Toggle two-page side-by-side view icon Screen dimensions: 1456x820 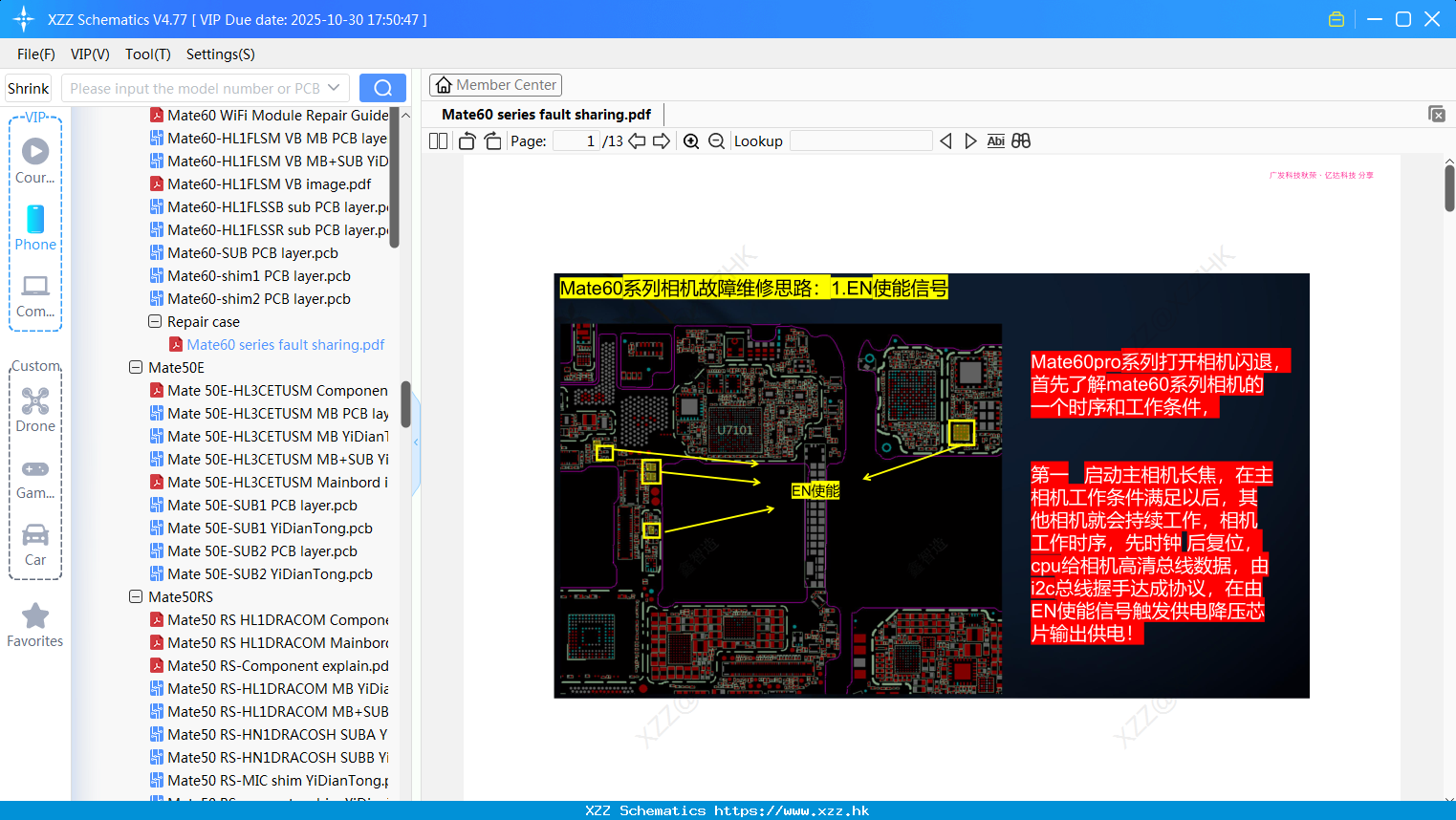click(438, 140)
